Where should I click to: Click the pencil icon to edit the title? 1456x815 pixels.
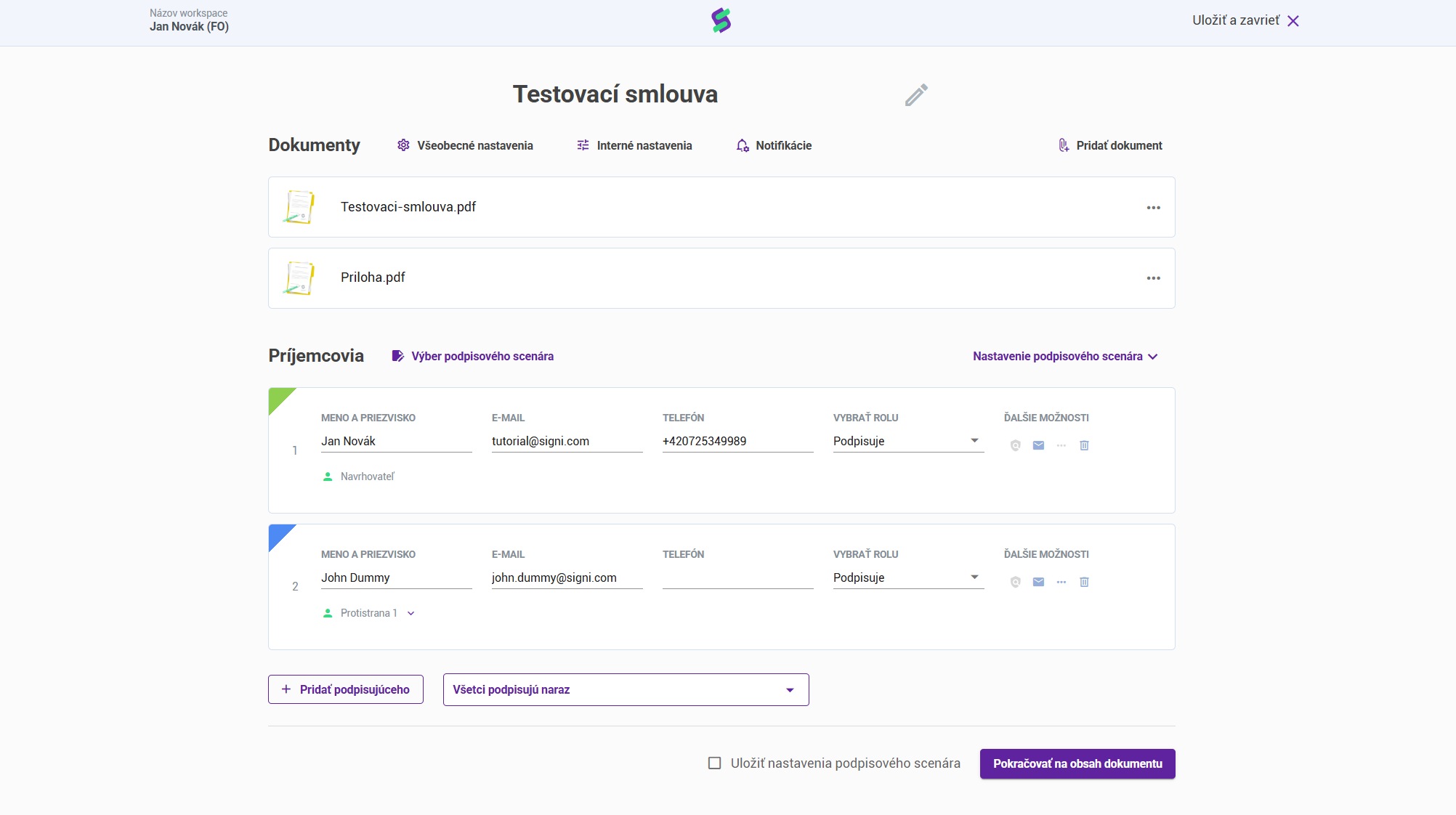[916, 95]
